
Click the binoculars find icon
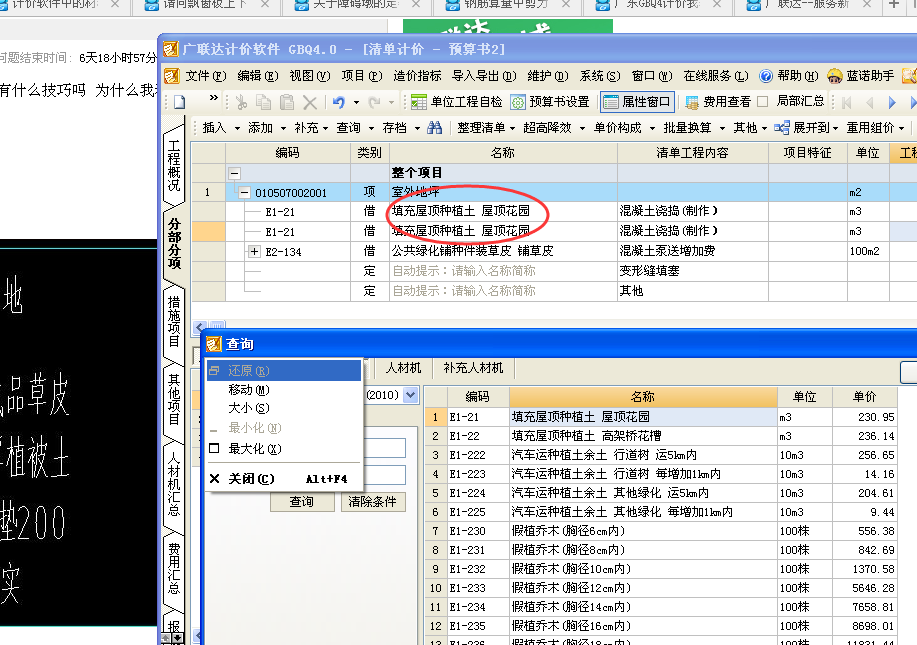[435, 127]
